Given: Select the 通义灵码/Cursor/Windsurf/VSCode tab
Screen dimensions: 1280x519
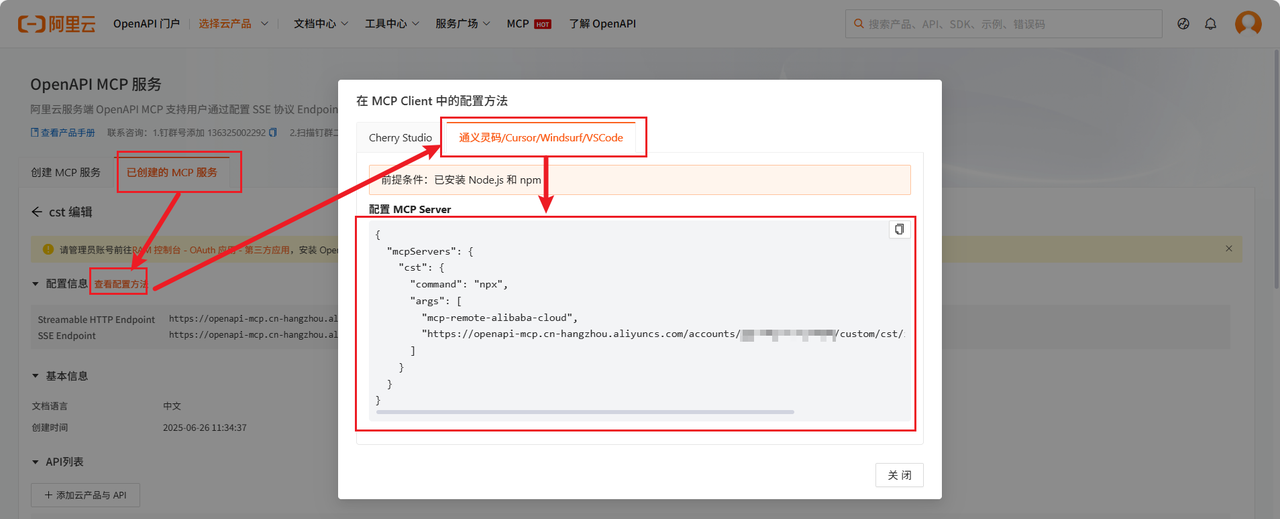Looking at the screenshot, I should [x=541, y=137].
